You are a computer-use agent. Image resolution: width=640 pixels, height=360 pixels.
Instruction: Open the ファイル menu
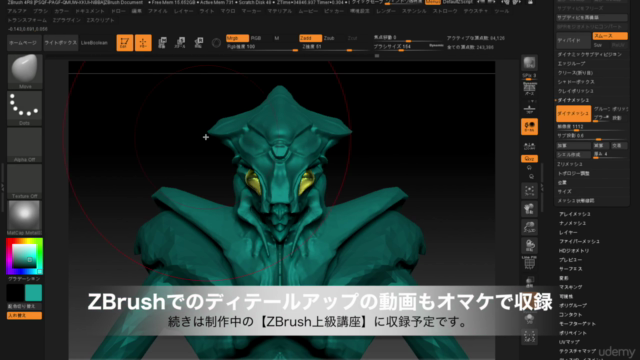click(x=158, y=11)
